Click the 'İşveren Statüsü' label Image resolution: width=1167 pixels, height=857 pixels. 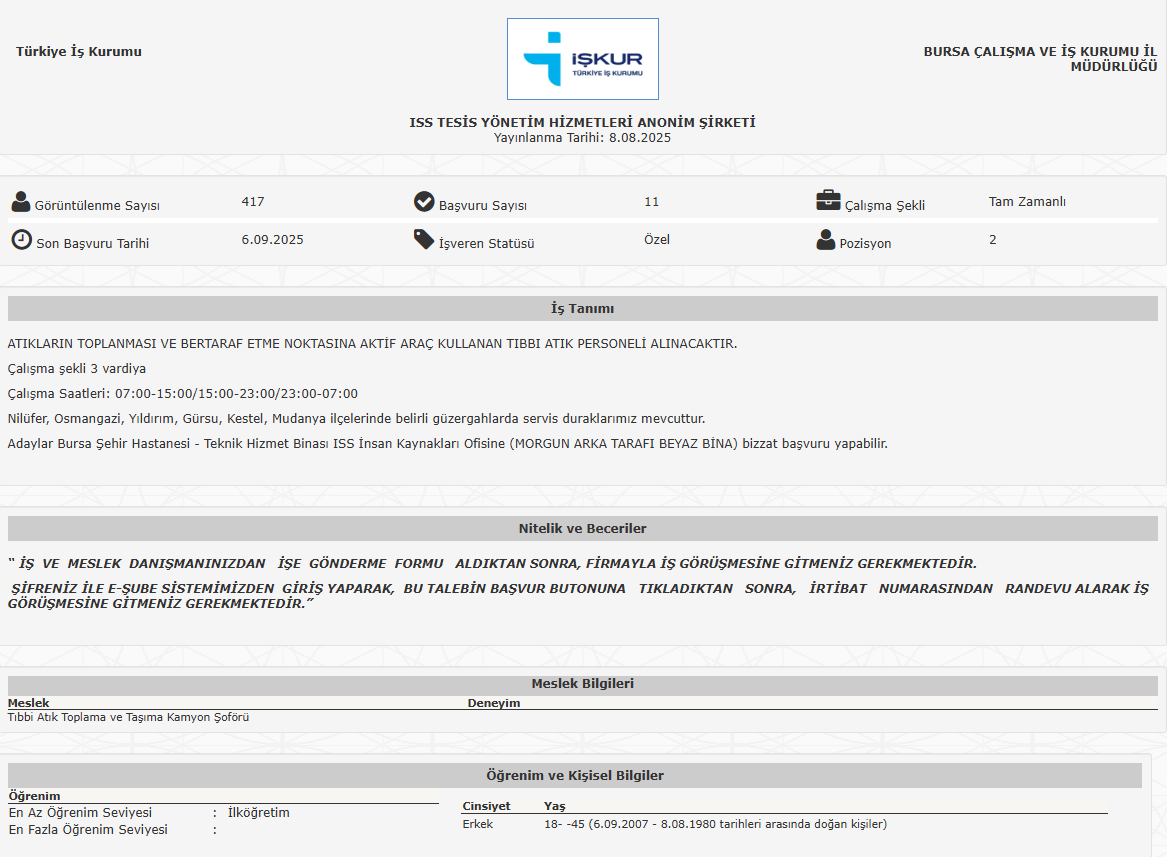pyautogui.click(x=487, y=243)
